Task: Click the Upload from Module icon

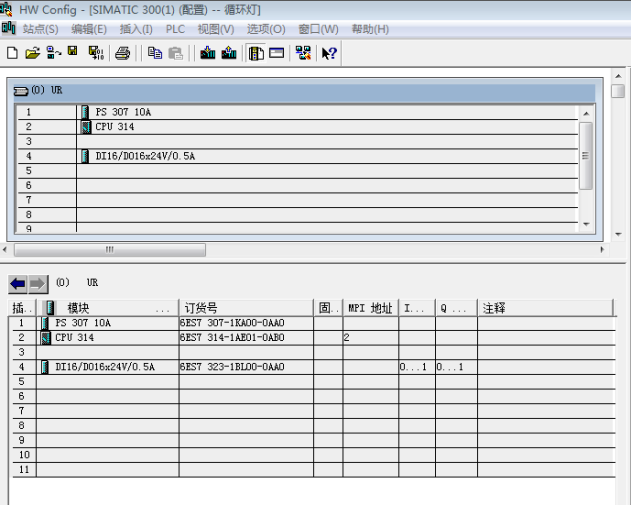Action: coord(229,52)
